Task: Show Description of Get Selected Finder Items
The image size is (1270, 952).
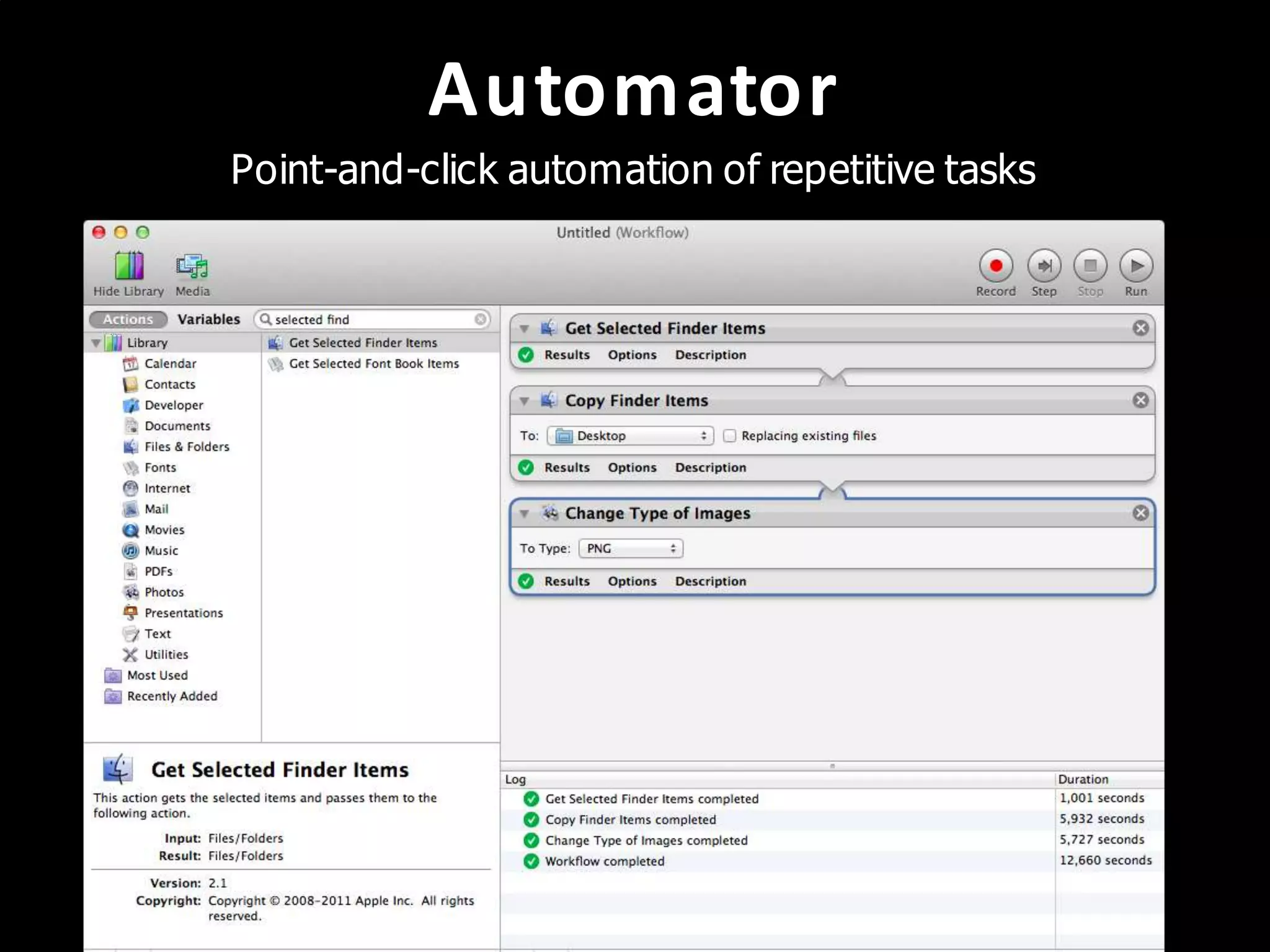Action: pos(711,355)
